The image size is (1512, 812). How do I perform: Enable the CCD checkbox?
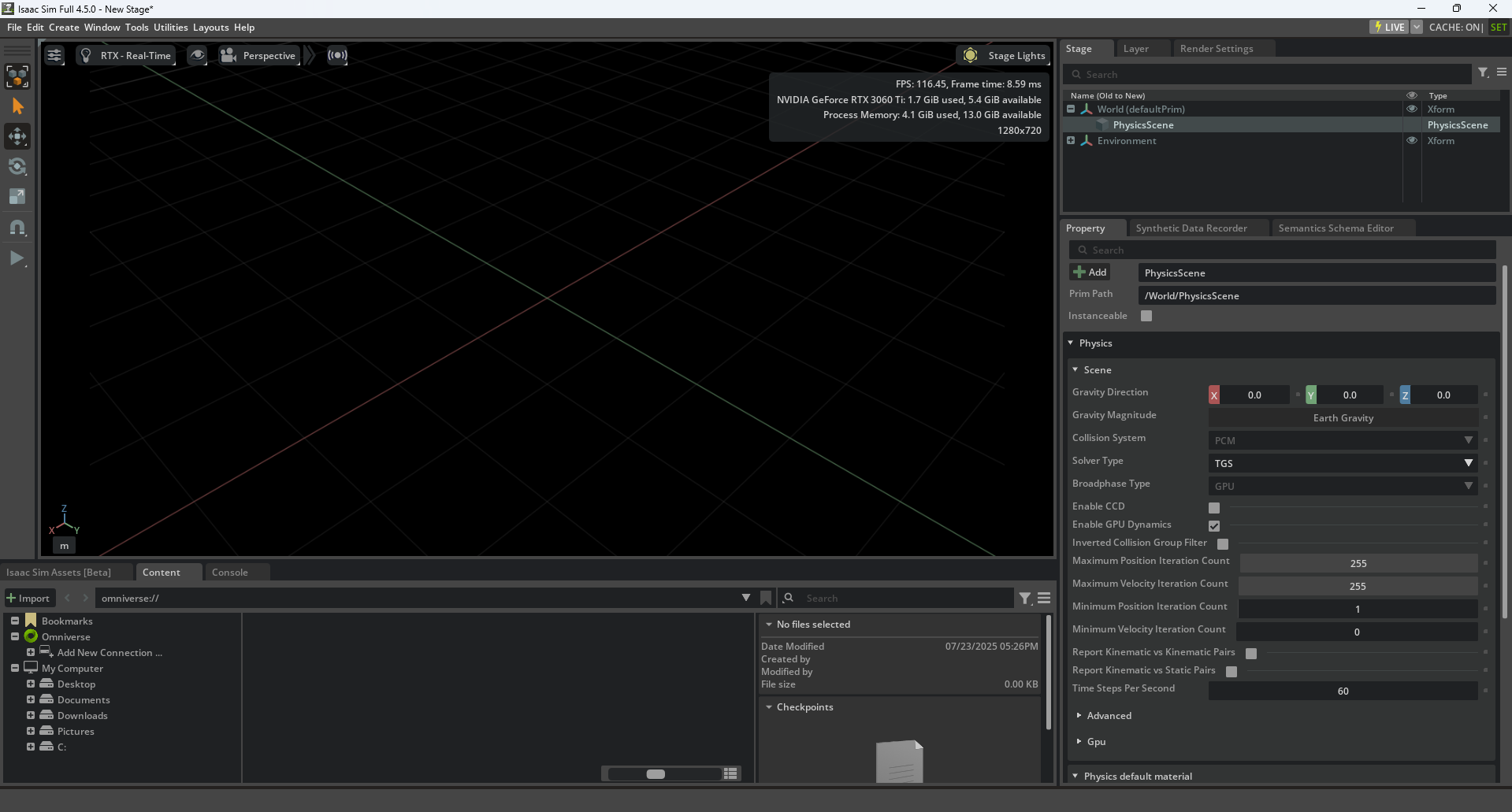[x=1214, y=508]
